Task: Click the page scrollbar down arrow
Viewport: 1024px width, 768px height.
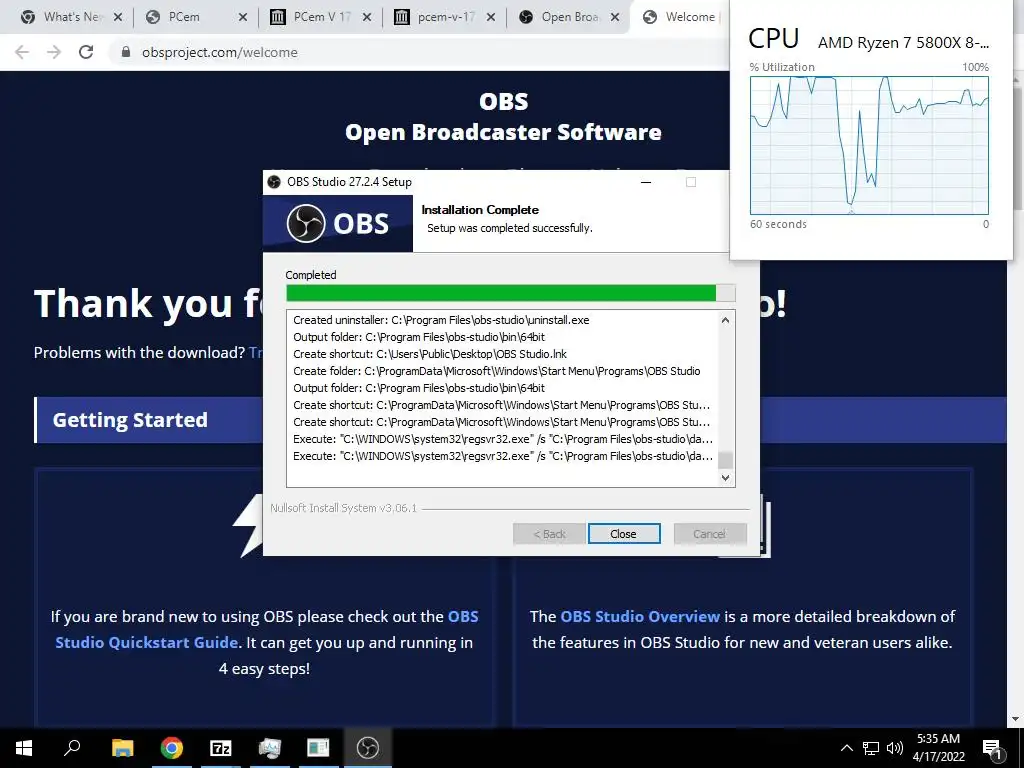Action: coord(1016,719)
